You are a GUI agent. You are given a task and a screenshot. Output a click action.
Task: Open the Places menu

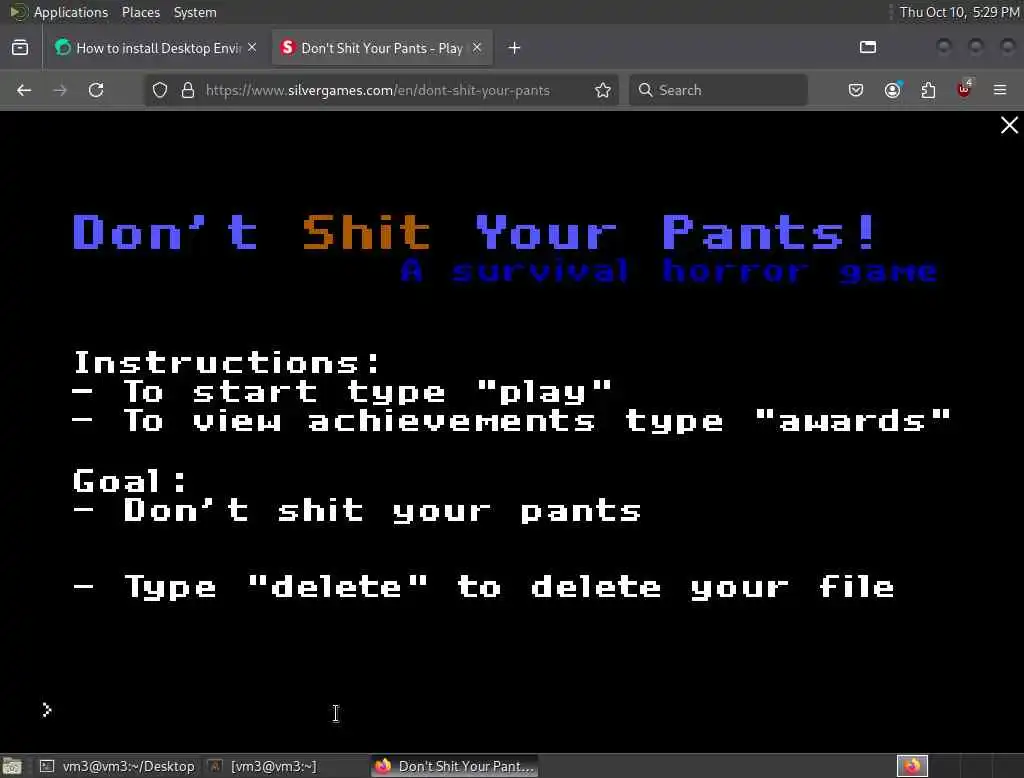[x=140, y=12]
